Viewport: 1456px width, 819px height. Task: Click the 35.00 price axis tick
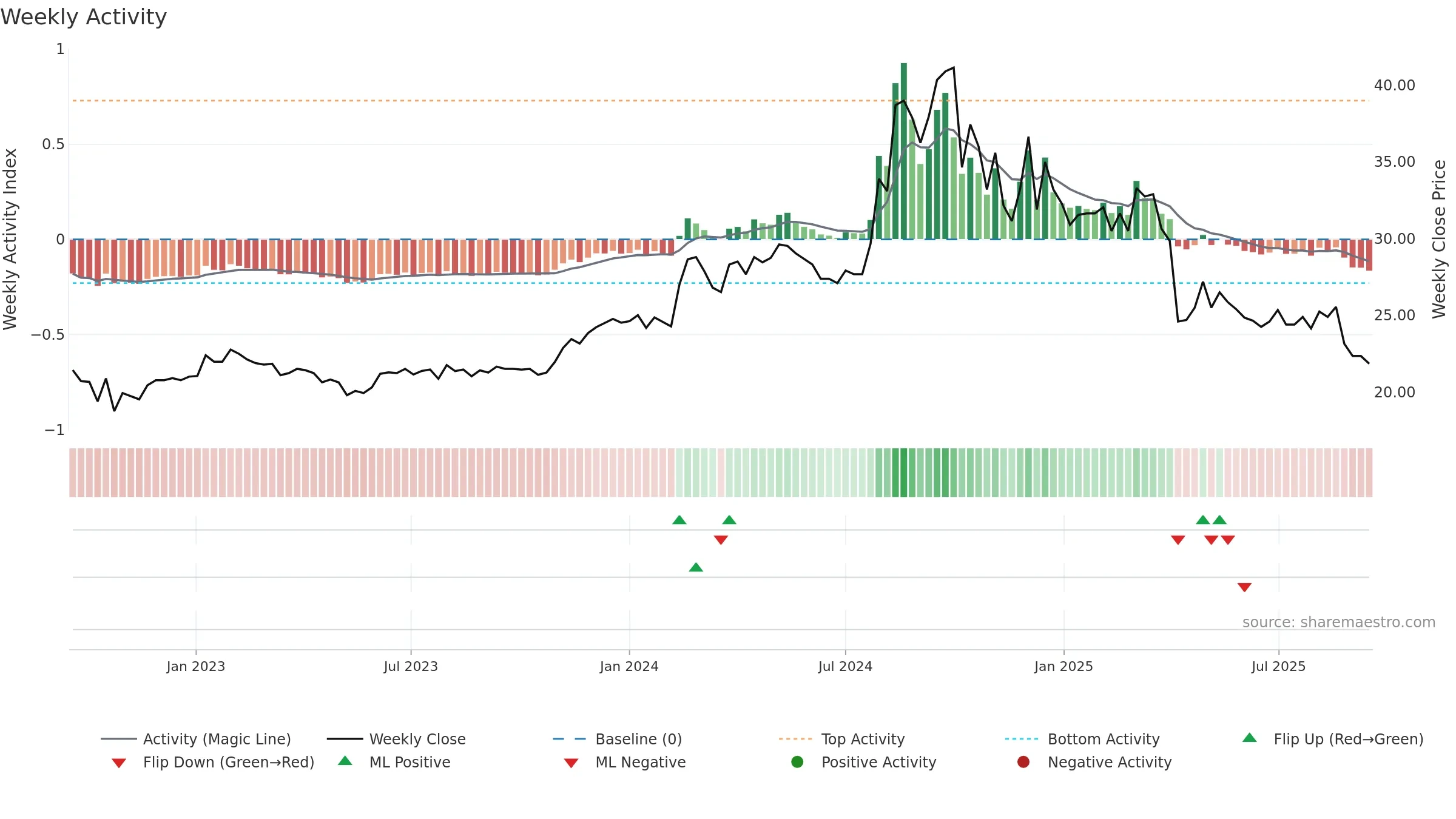(x=1394, y=162)
